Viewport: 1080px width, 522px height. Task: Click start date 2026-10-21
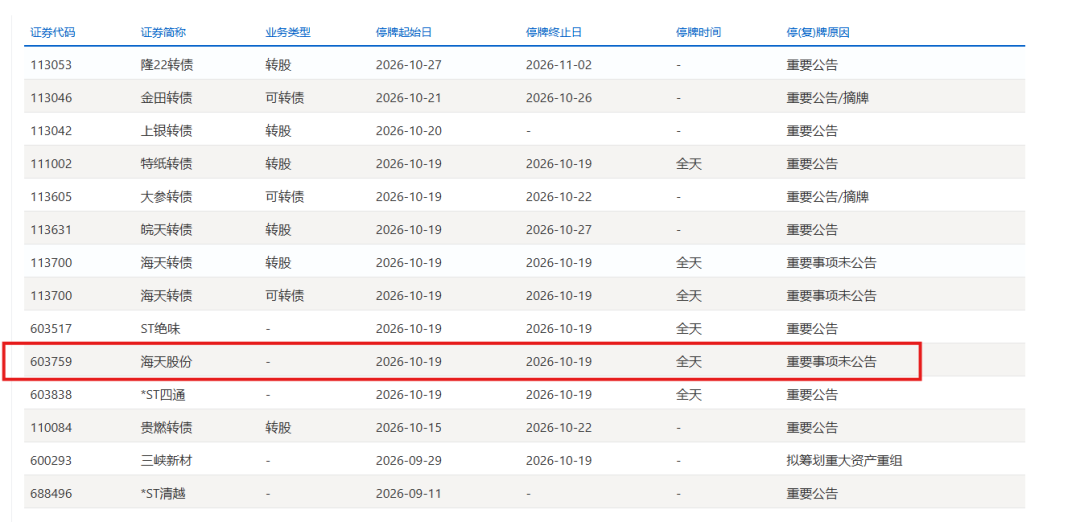[408, 98]
